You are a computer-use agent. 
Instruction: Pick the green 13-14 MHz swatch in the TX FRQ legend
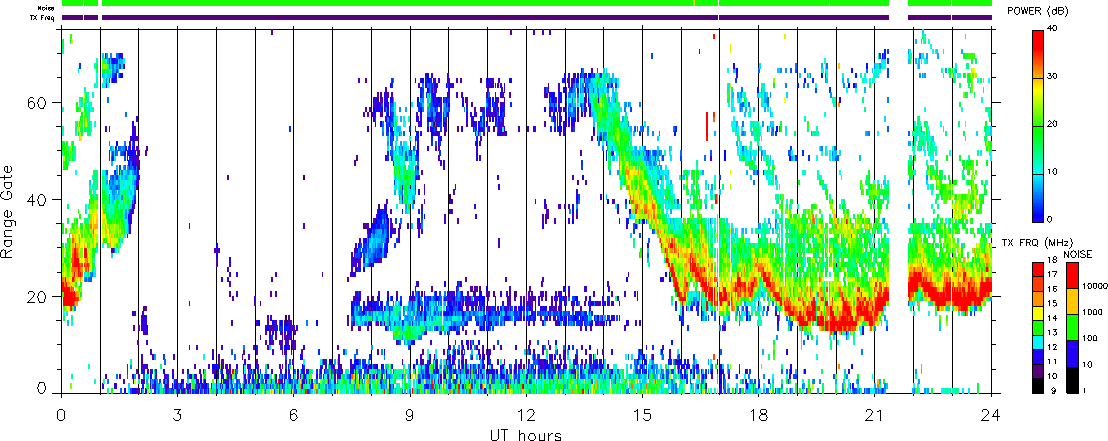[x=1038, y=328]
